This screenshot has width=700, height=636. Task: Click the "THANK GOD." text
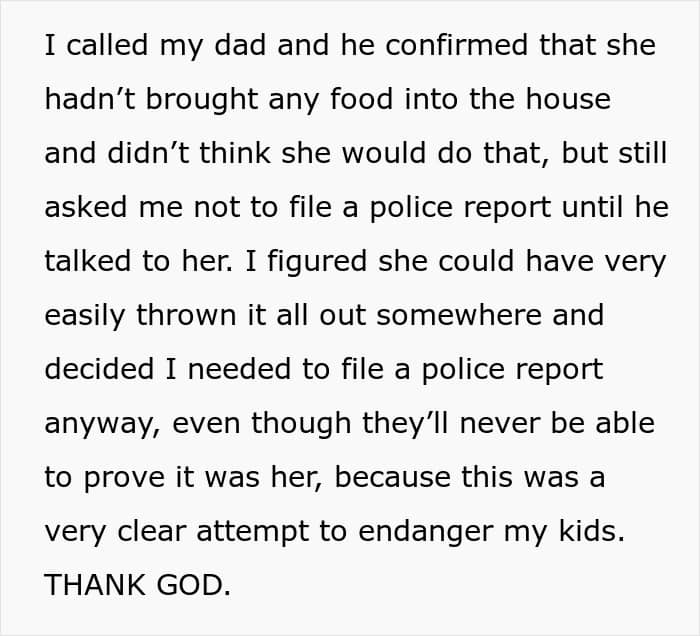click(137, 585)
